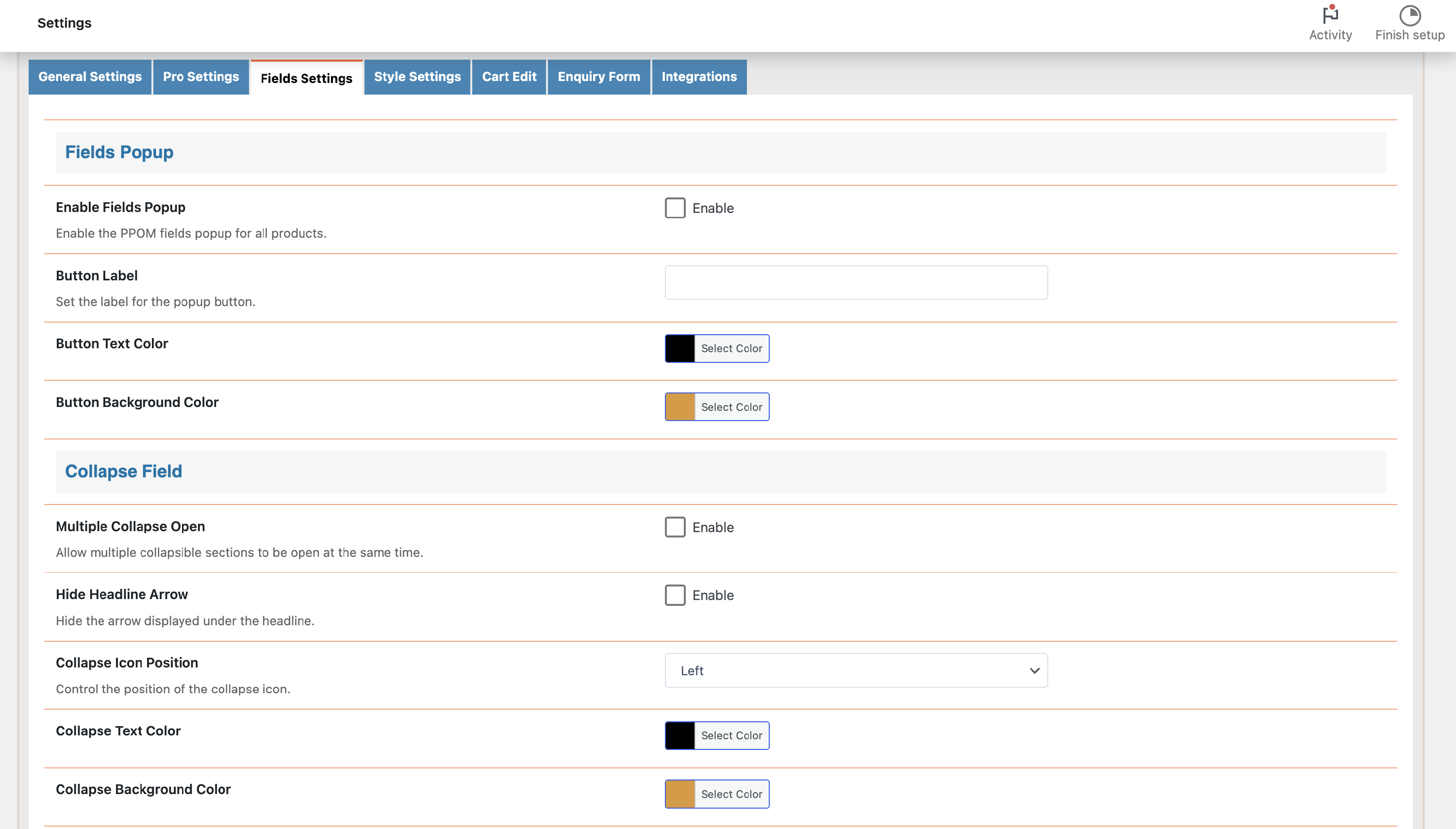Switch to the Integrations tab
The image size is (1456, 829).
point(699,77)
